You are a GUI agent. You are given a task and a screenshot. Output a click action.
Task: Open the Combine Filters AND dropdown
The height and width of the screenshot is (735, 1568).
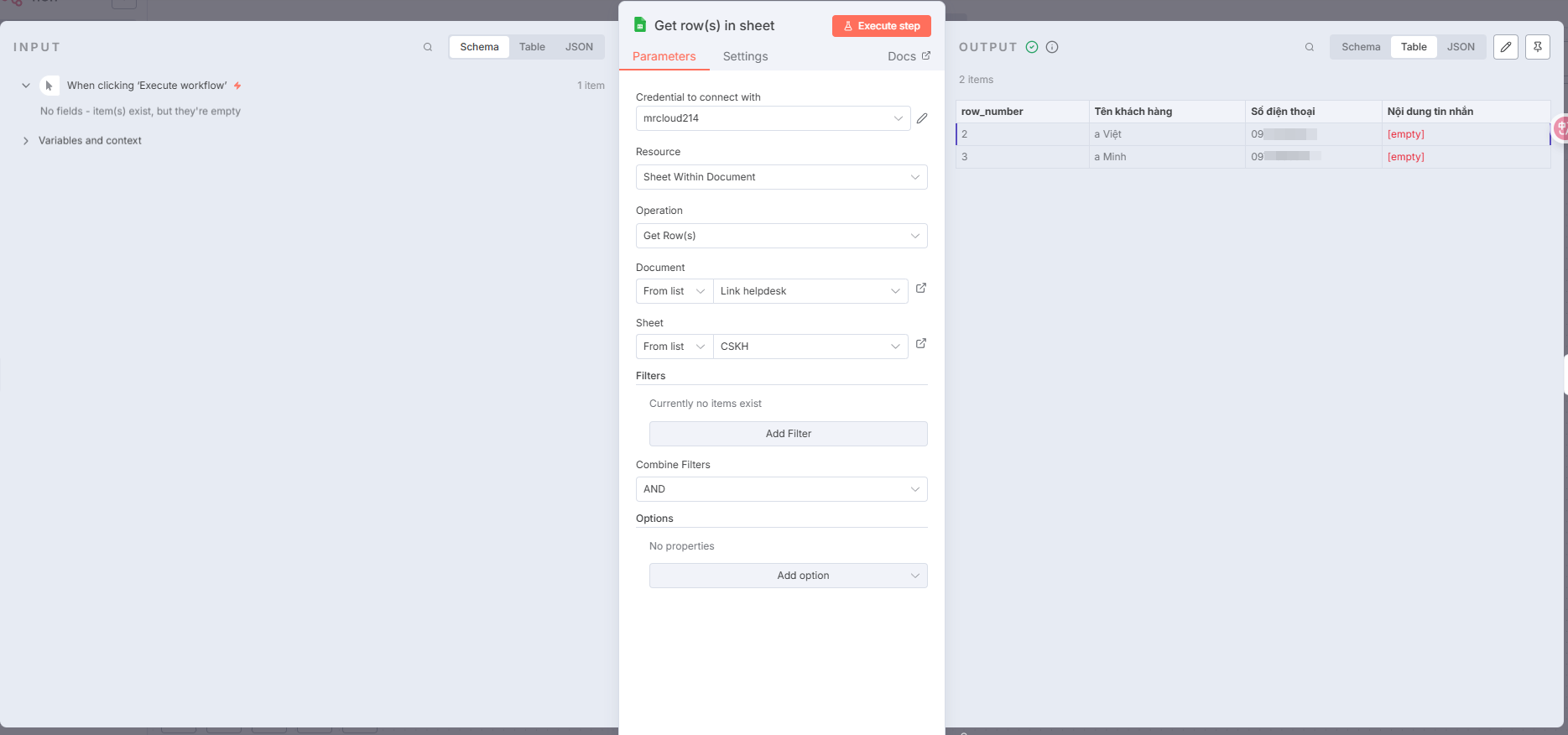[x=781, y=489]
